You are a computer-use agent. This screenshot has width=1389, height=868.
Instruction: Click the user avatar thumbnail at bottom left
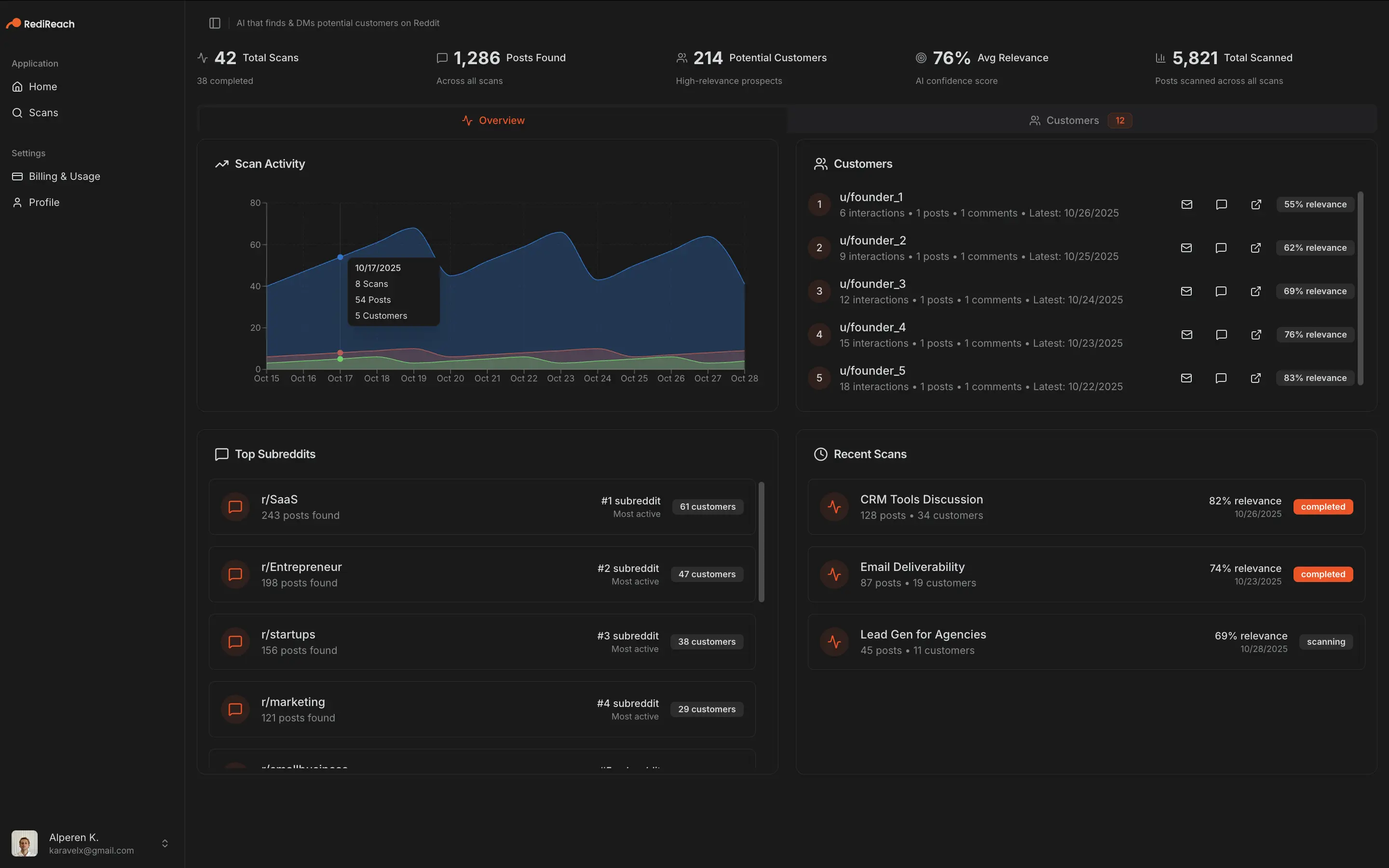pyautogui.click(x=24, y=843)
